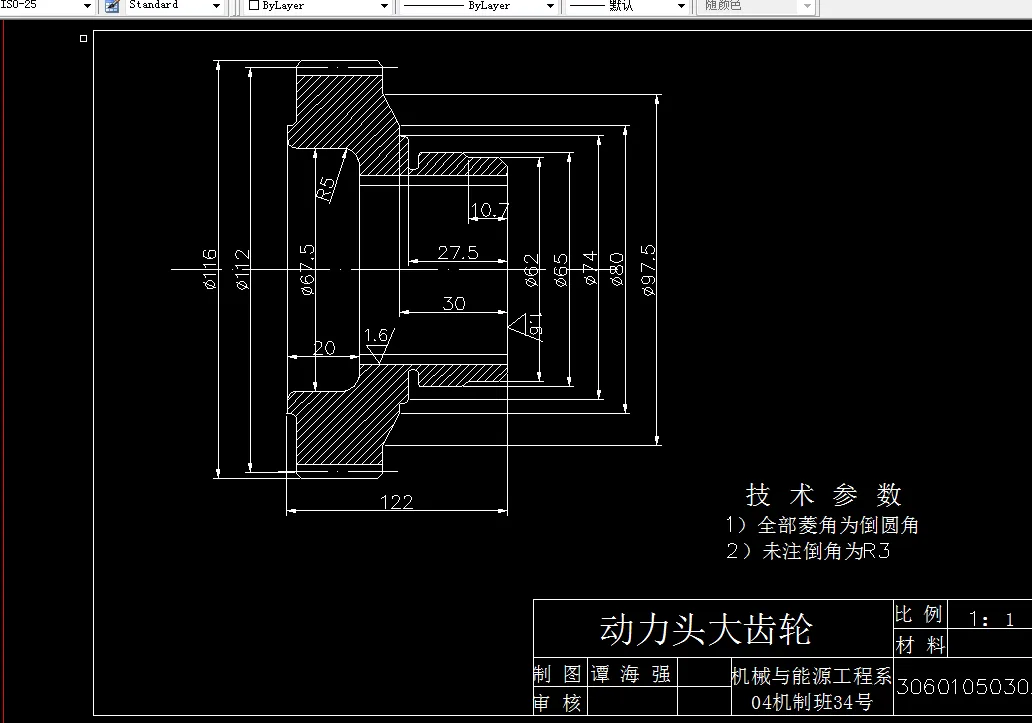The width and height of the screenshot is (1032, 723).
Task: Open the 随颜色 plot style dropdown
Action: click(x=806, y=6)
